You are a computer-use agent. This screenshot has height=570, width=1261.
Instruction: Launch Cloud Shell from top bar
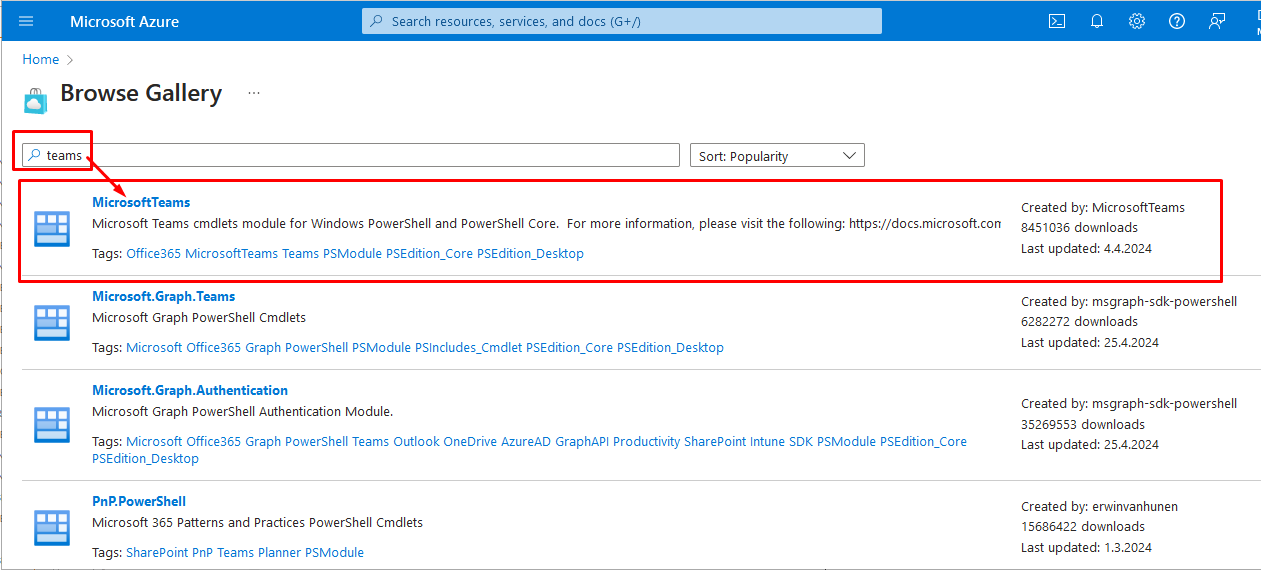pyautogui.click(x=1057, y=21)
